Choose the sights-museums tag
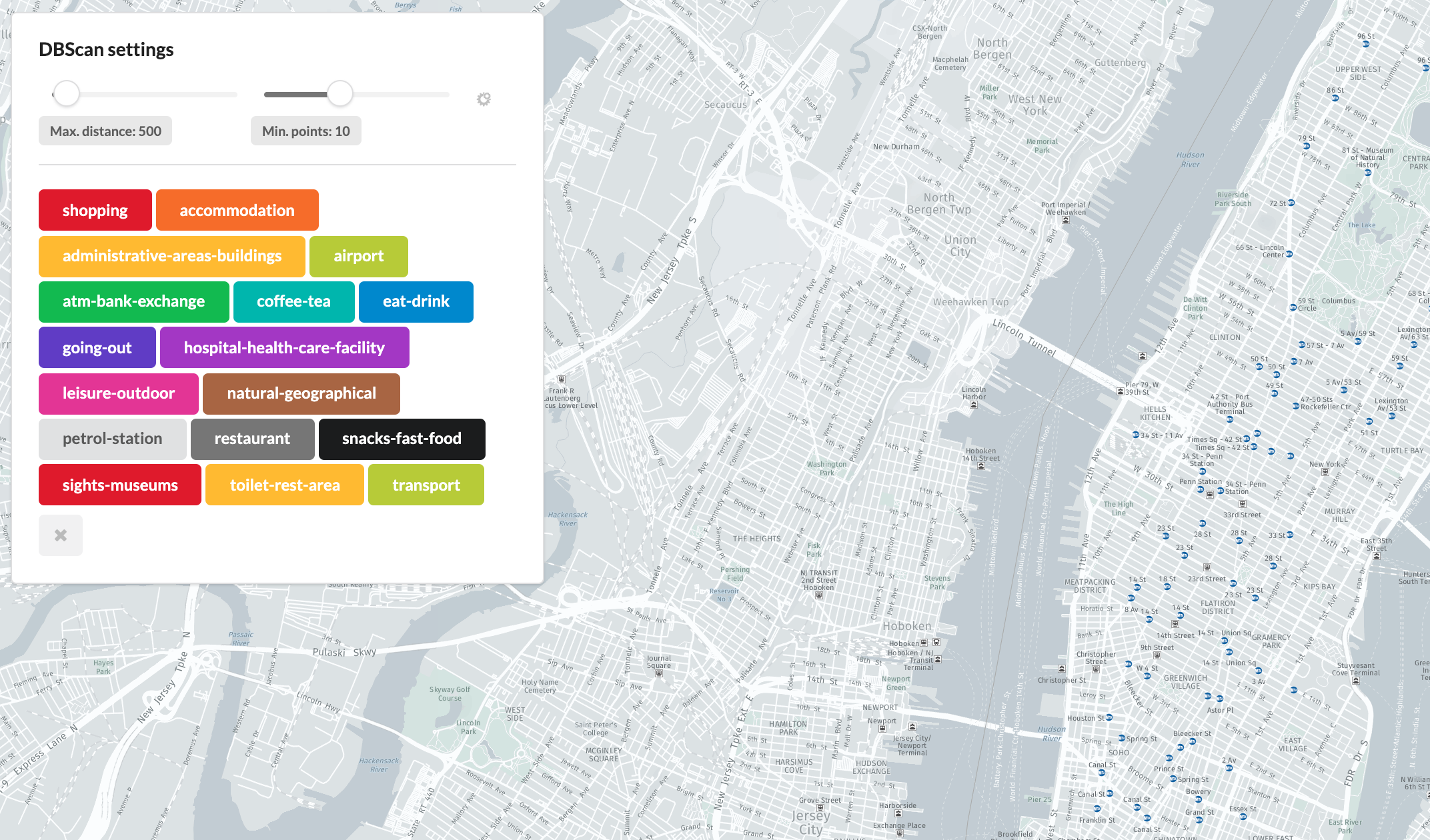The height and width of the screenshot is (840, 1430). (x=120, y=485)
